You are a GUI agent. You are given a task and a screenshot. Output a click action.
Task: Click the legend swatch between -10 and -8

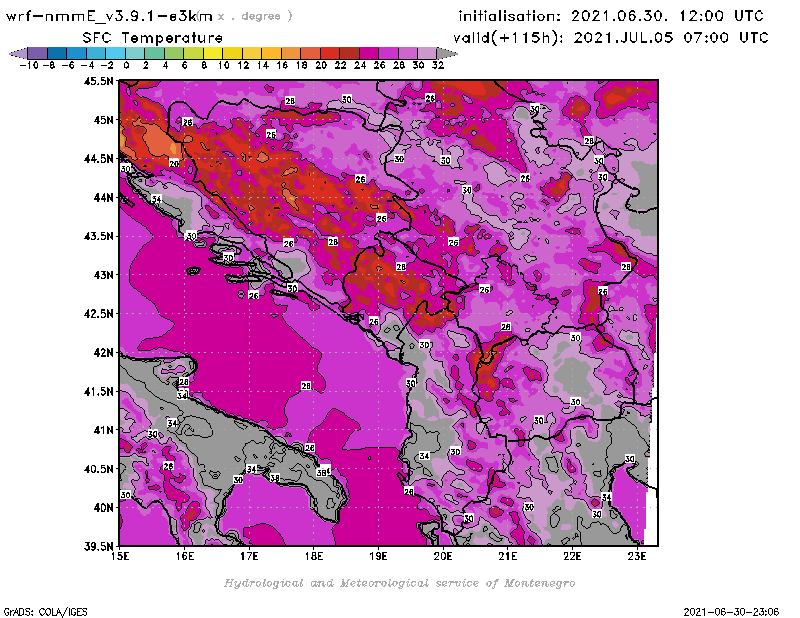(x=38, y=53)
